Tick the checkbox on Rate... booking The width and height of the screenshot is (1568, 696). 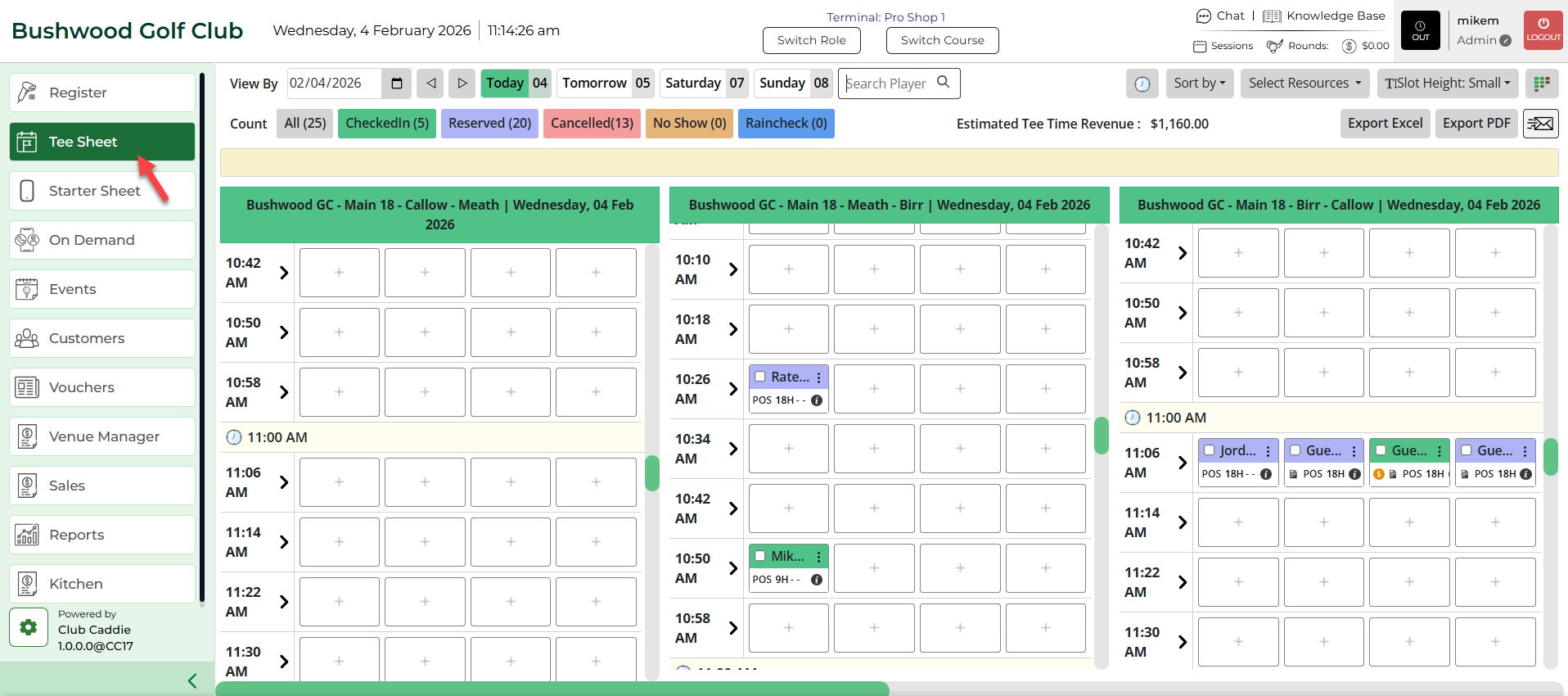pyautogui.click(x=760, y=377)
